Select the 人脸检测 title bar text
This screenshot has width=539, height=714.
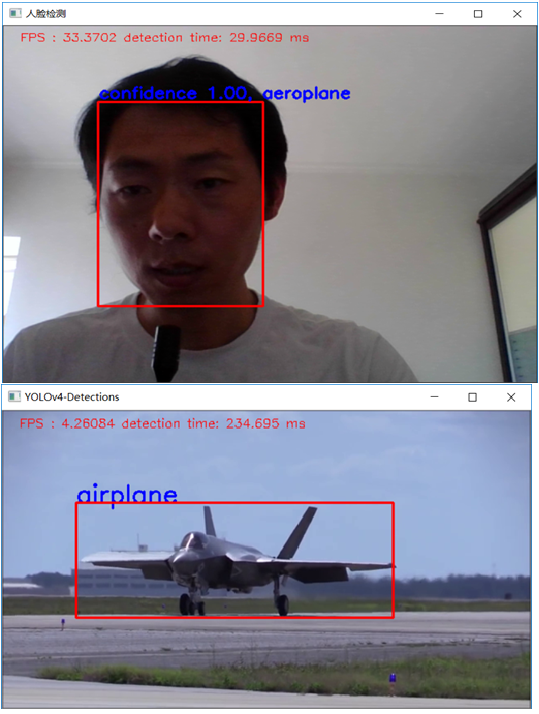[46, 14]
